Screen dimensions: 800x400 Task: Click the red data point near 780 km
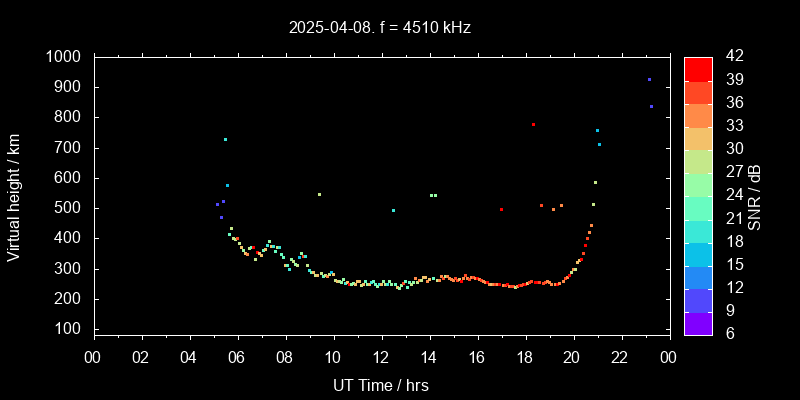[x=533, y=125]
